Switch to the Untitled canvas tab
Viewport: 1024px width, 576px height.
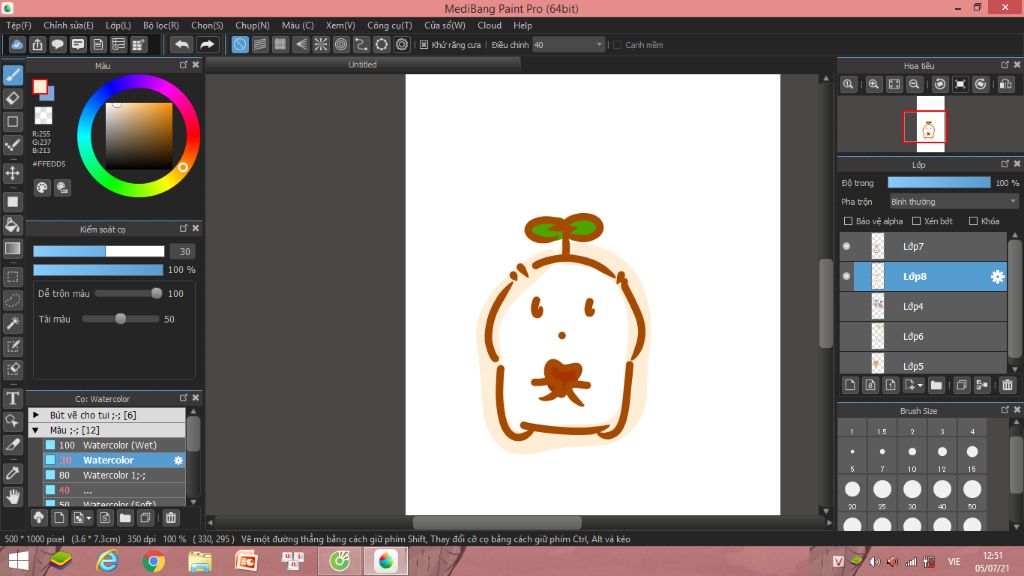(x=362, y=65)
